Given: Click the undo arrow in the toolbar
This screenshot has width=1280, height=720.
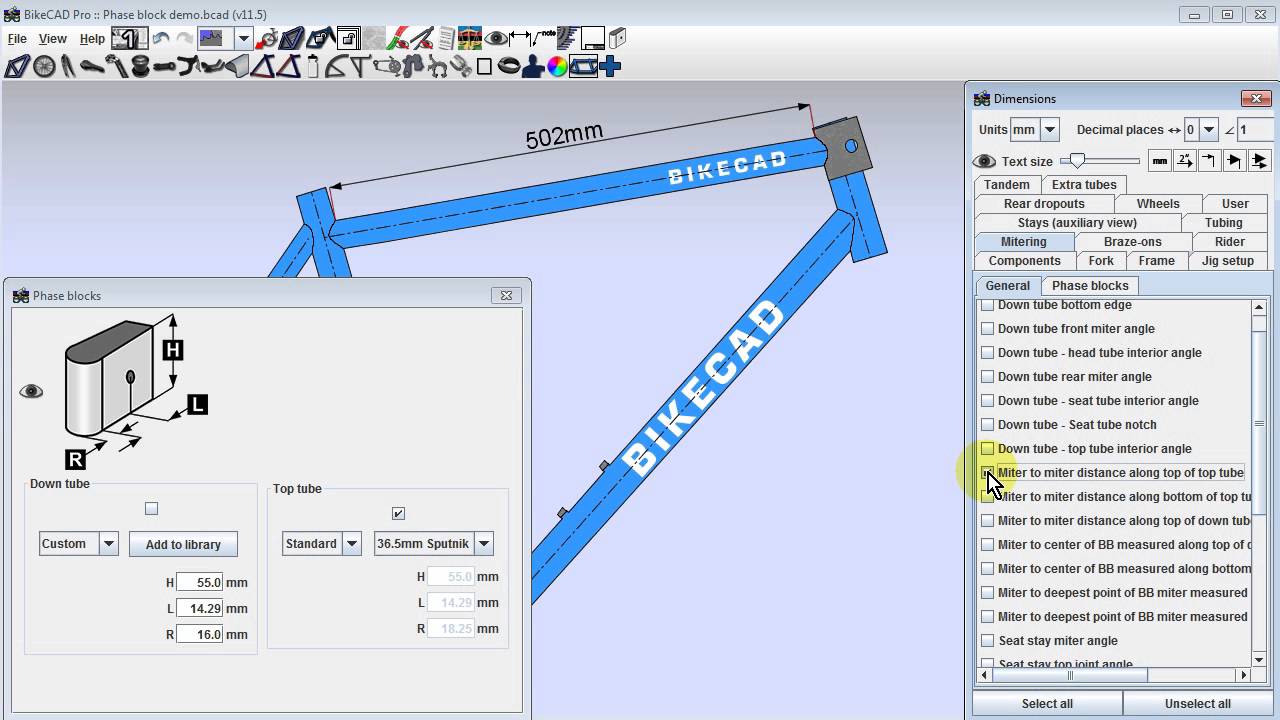Looking at the screenshot, I should coord(160,39).
